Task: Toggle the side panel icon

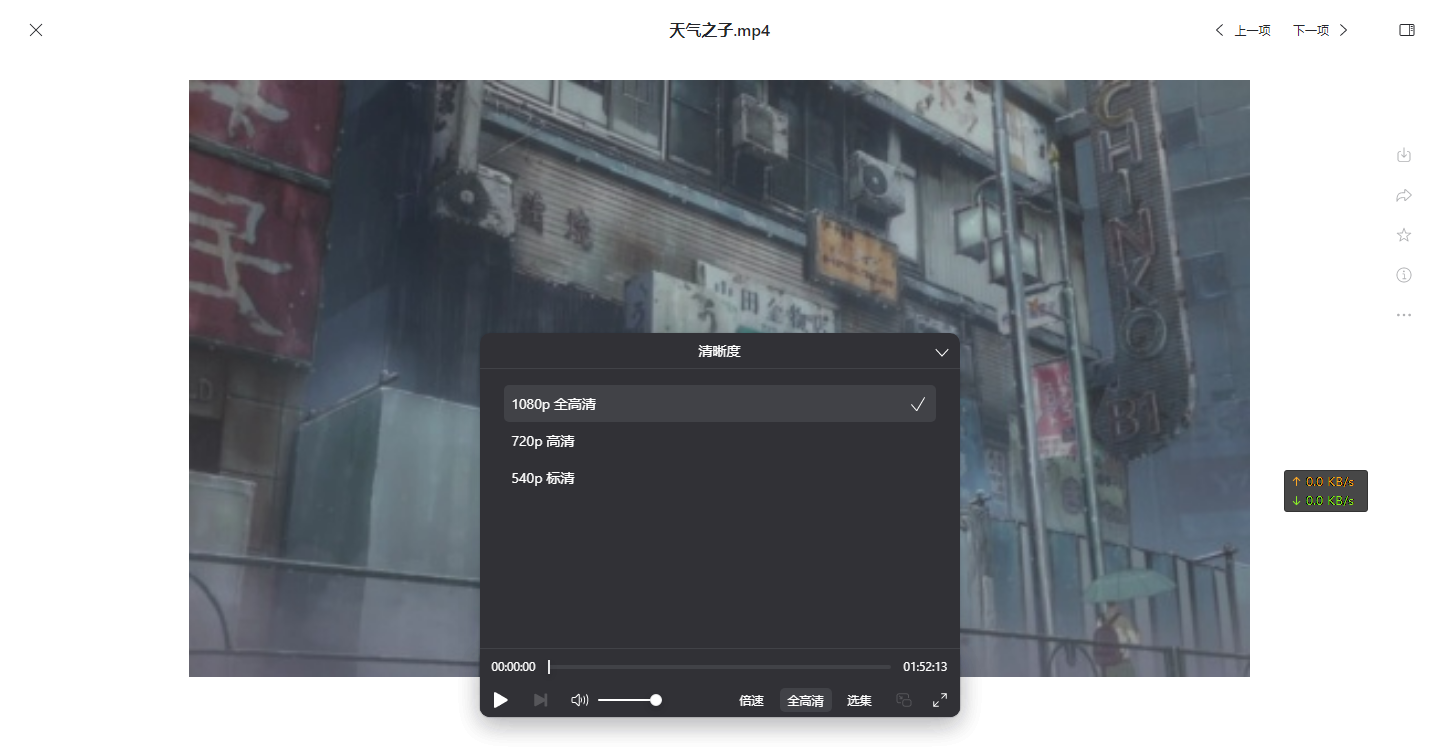Action: [1407, 30]
